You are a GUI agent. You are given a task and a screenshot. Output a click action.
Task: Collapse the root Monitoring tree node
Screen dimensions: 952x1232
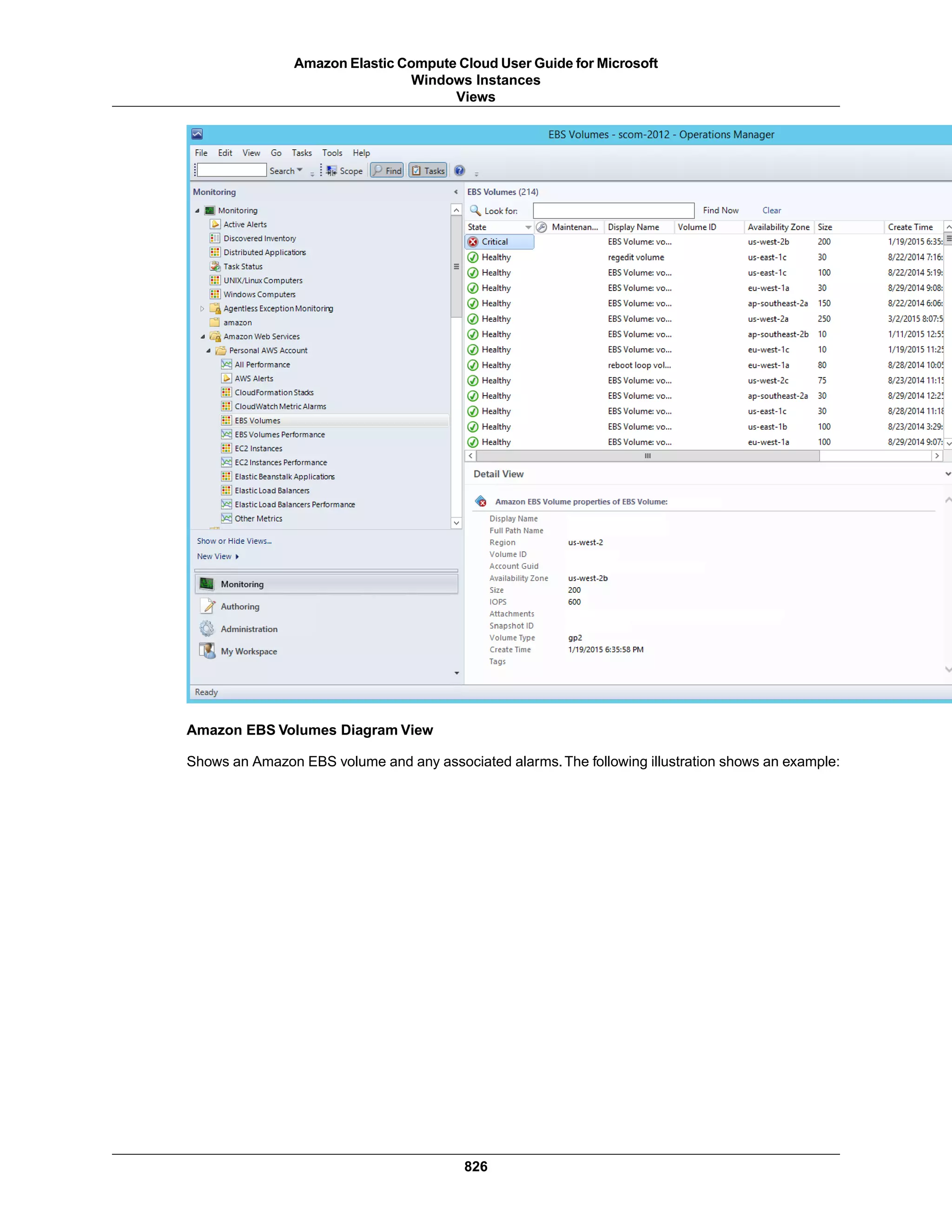click(x=198, y=211)
